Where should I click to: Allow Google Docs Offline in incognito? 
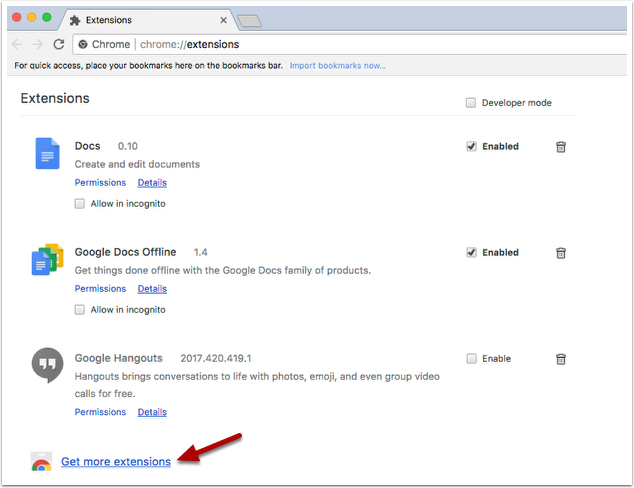[x=81, y=310]
